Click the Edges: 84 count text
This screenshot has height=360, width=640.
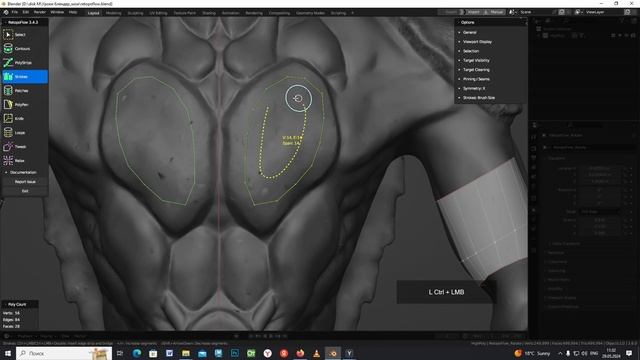point(11,320)
